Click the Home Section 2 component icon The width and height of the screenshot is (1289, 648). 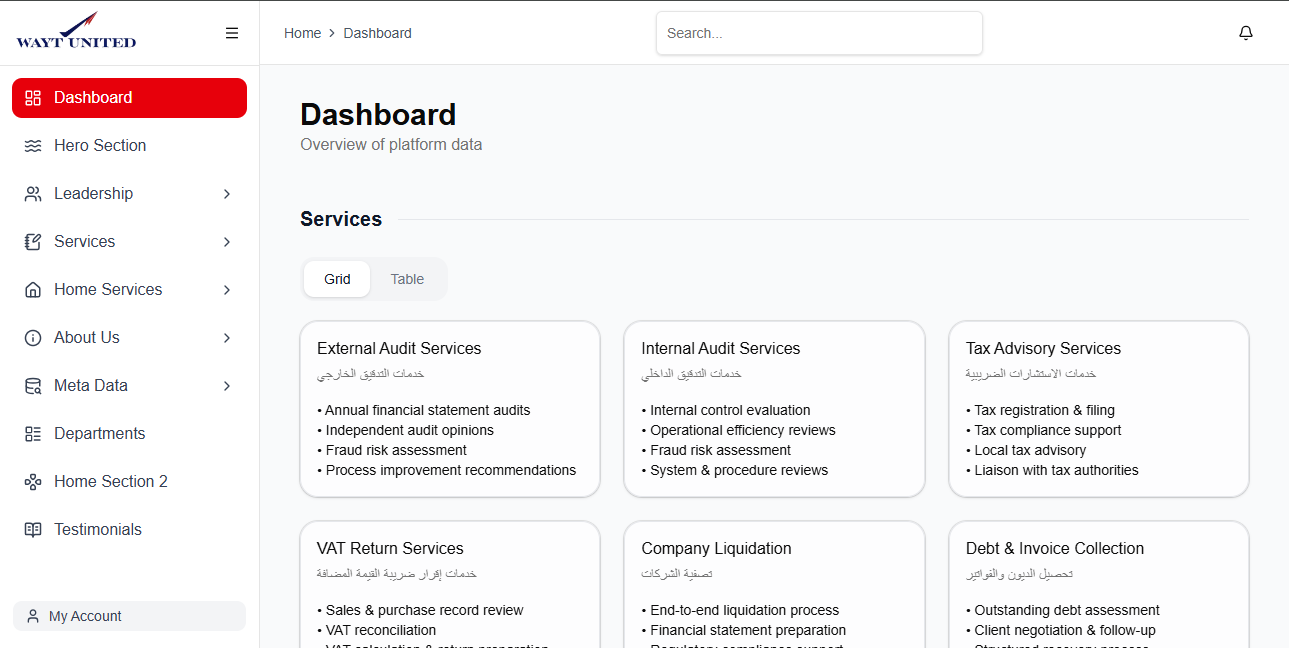point(33,482)
